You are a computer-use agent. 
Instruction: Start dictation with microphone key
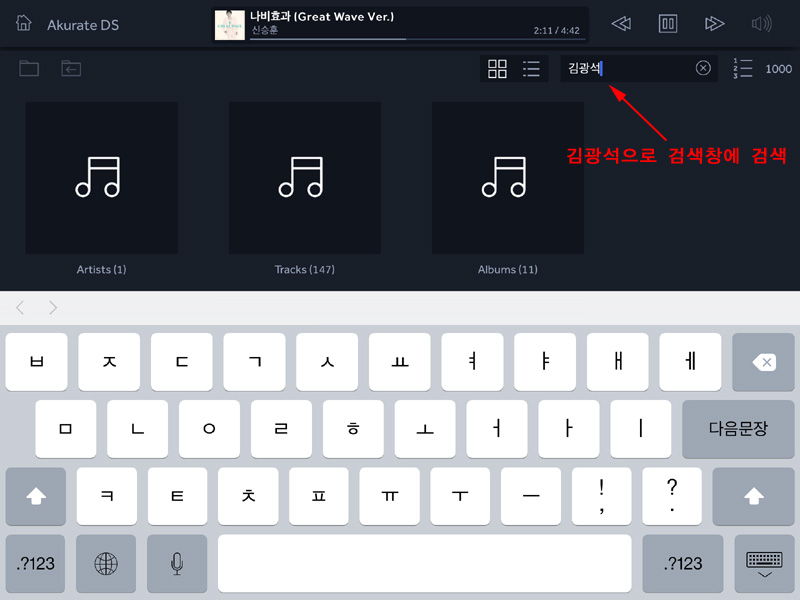coord(177,563)
